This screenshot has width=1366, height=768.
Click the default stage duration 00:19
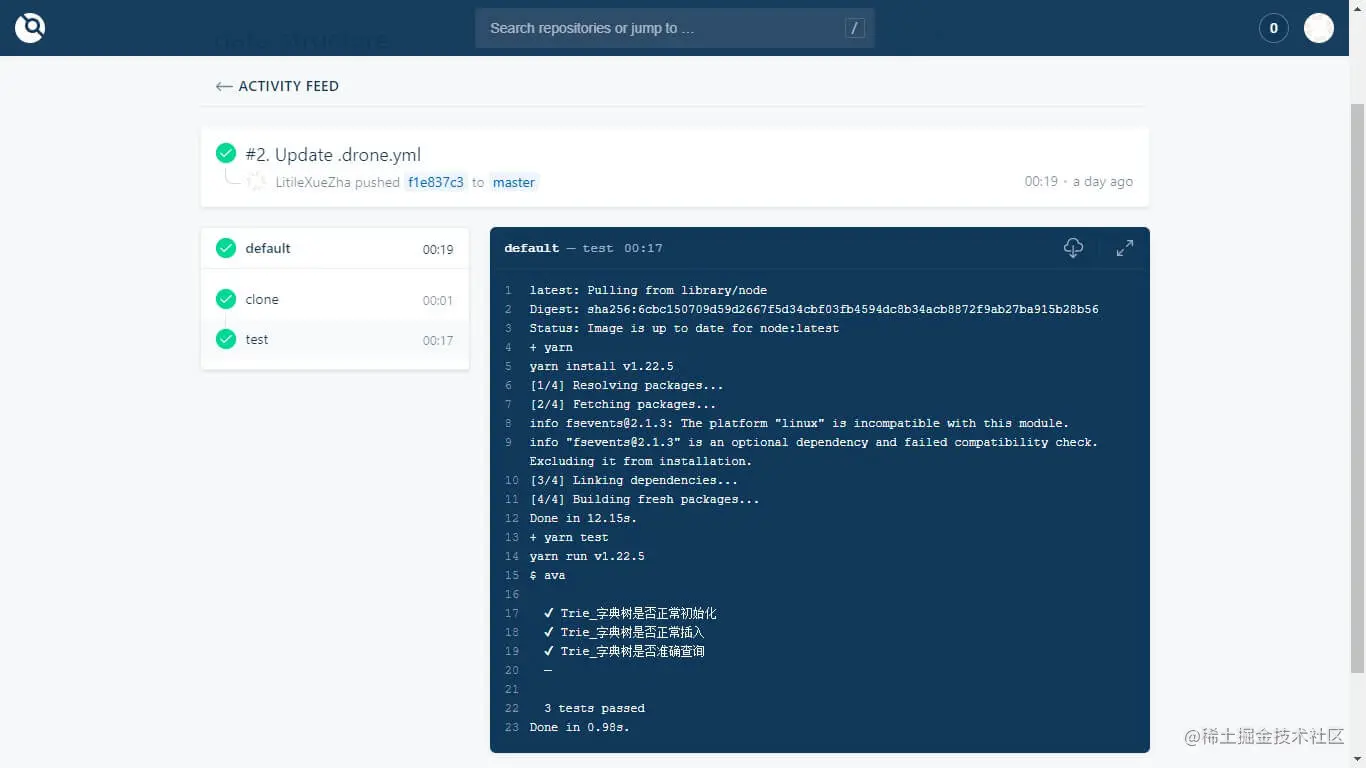coord(438,250)
